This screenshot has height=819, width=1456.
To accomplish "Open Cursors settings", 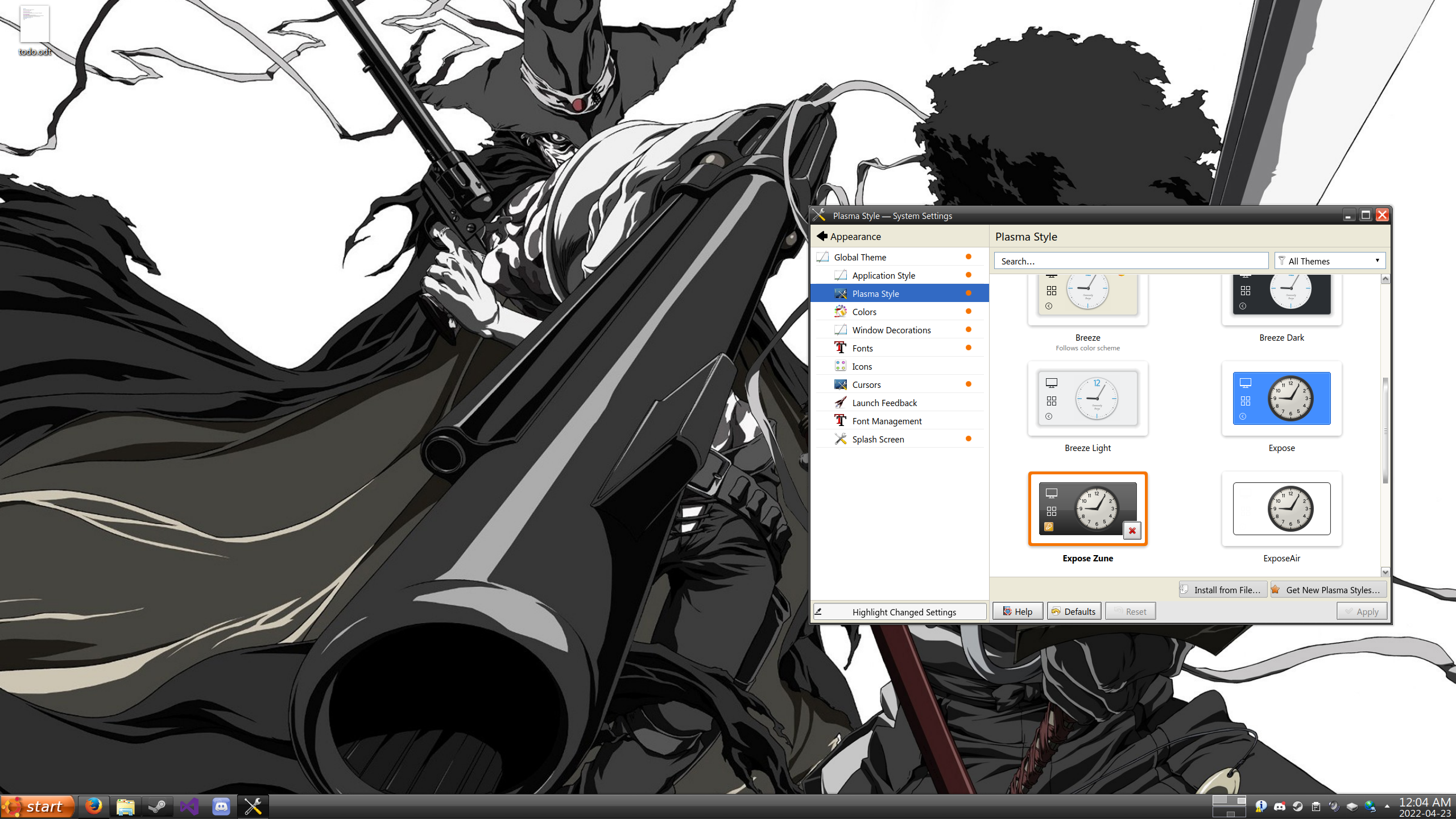I will click(900, 384).
